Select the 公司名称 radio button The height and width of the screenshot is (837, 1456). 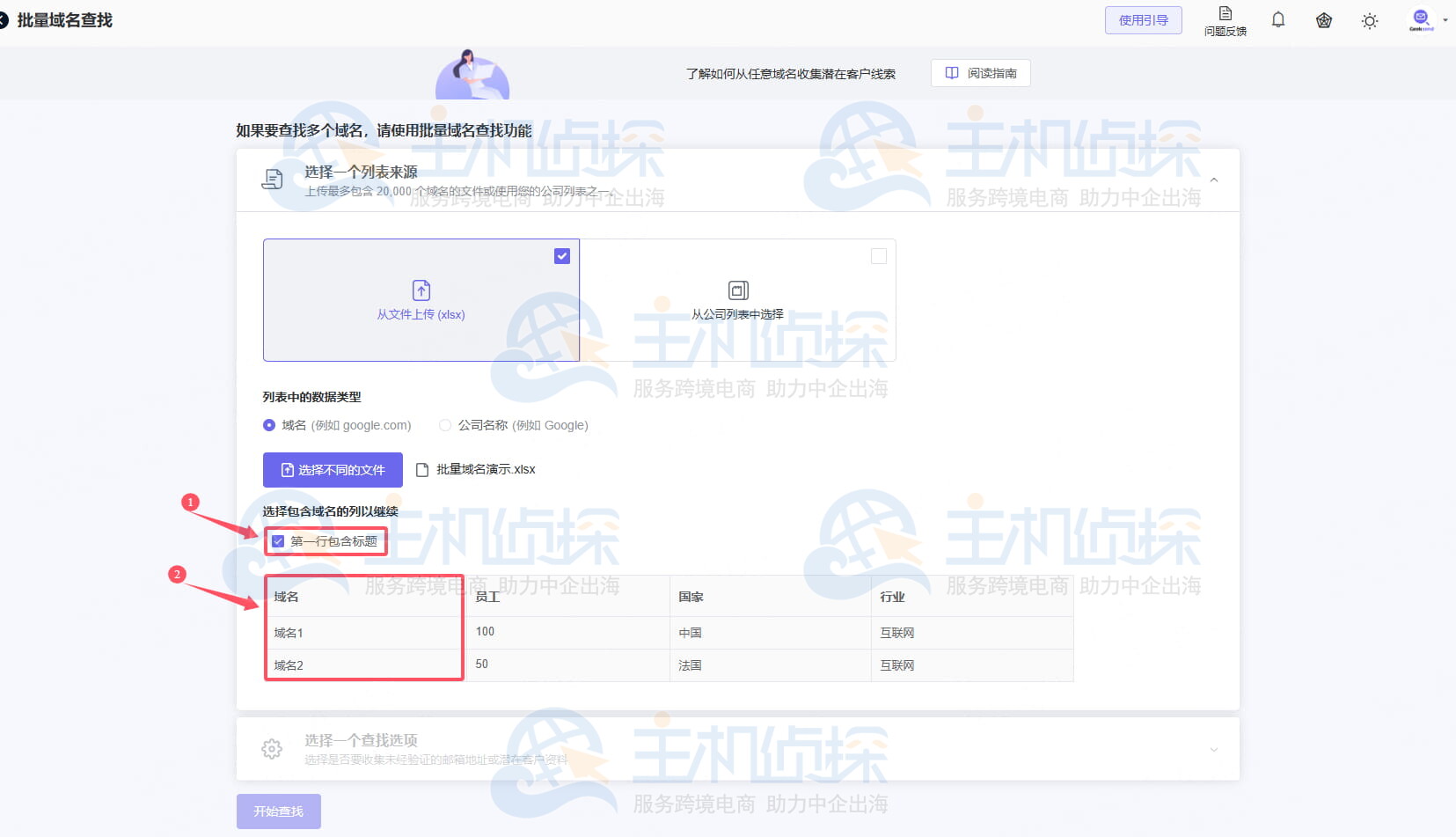click(445, 425)
